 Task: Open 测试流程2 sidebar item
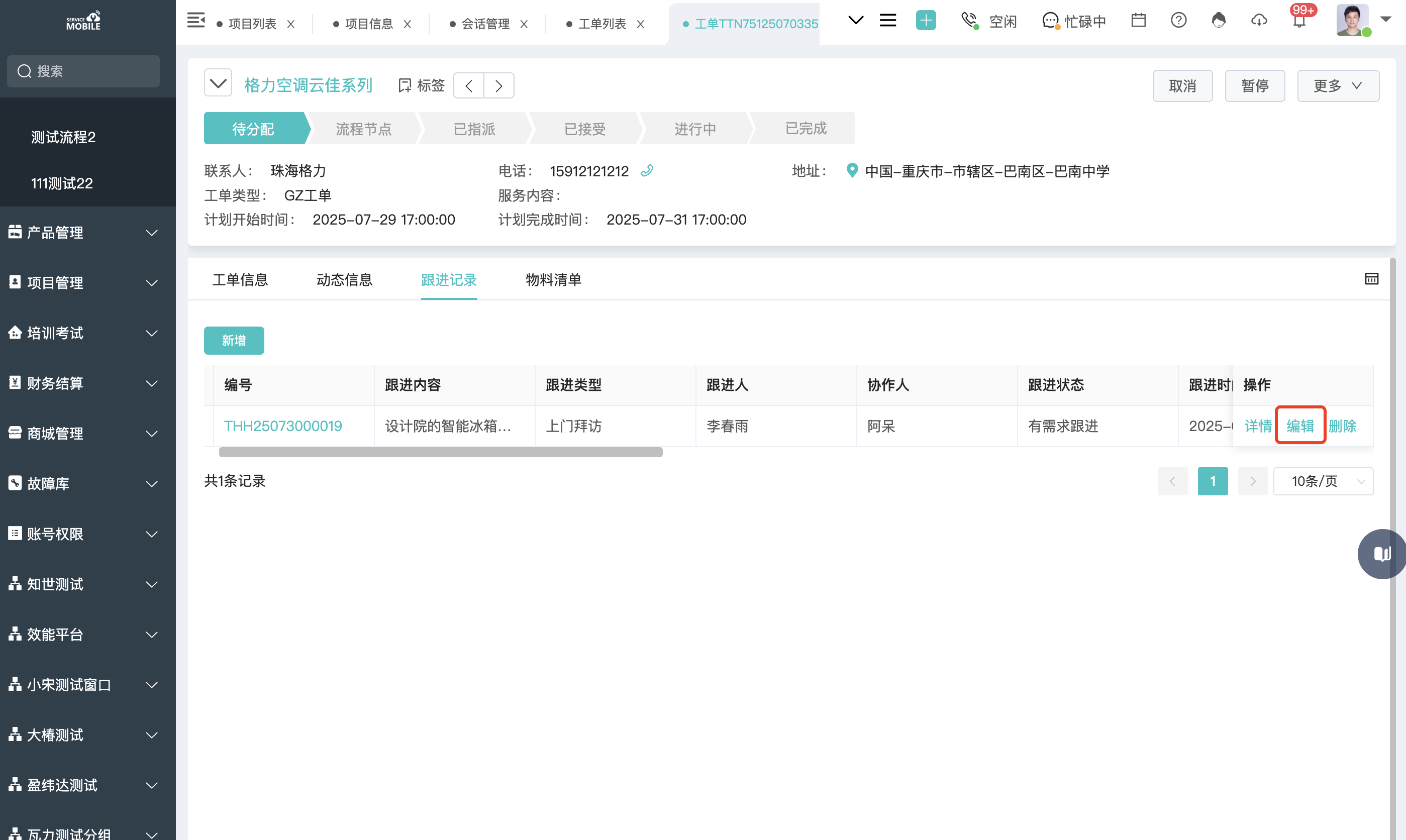[63, 137]
